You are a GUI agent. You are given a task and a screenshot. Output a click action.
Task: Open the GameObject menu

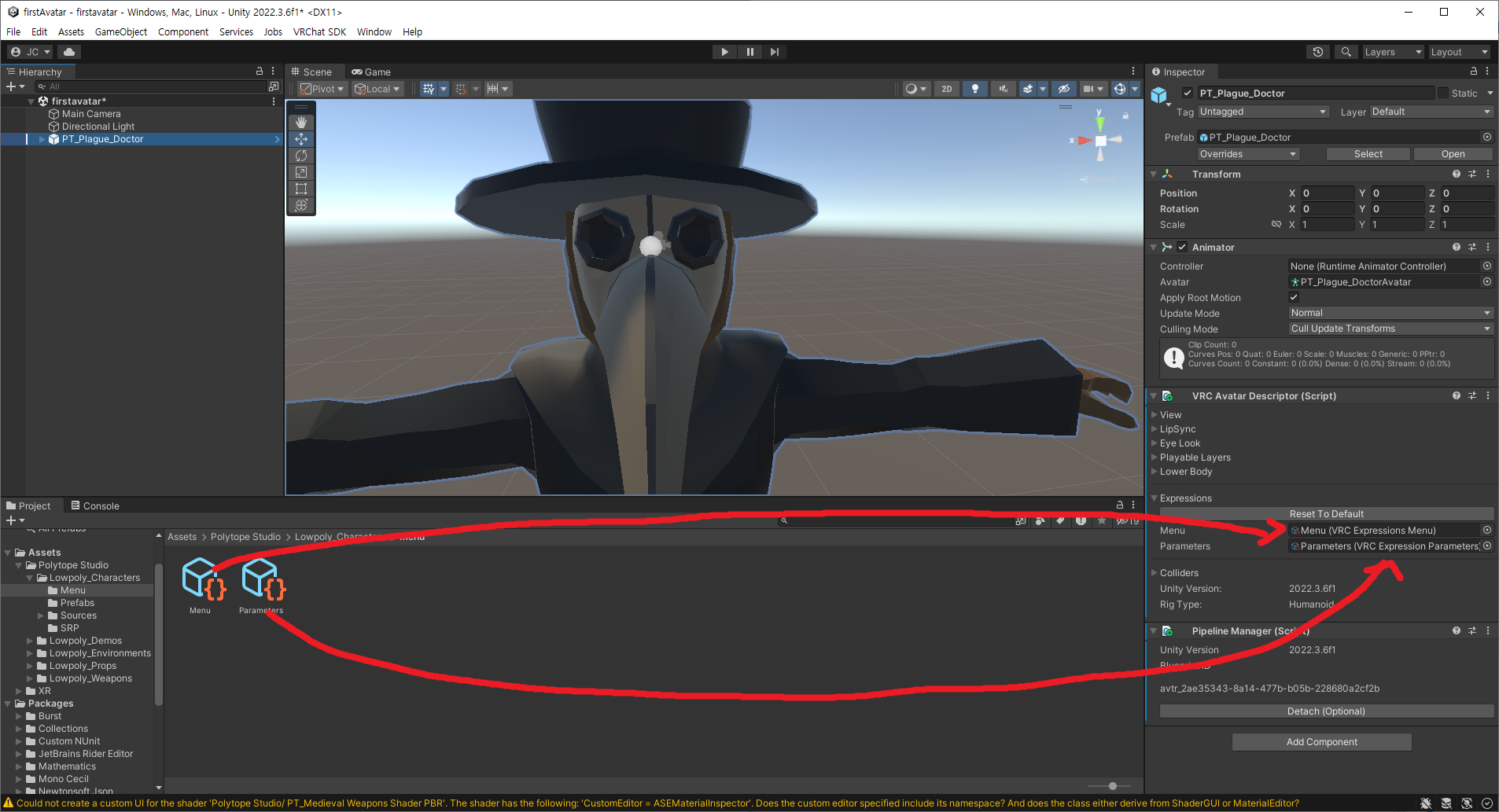(121, 32)
